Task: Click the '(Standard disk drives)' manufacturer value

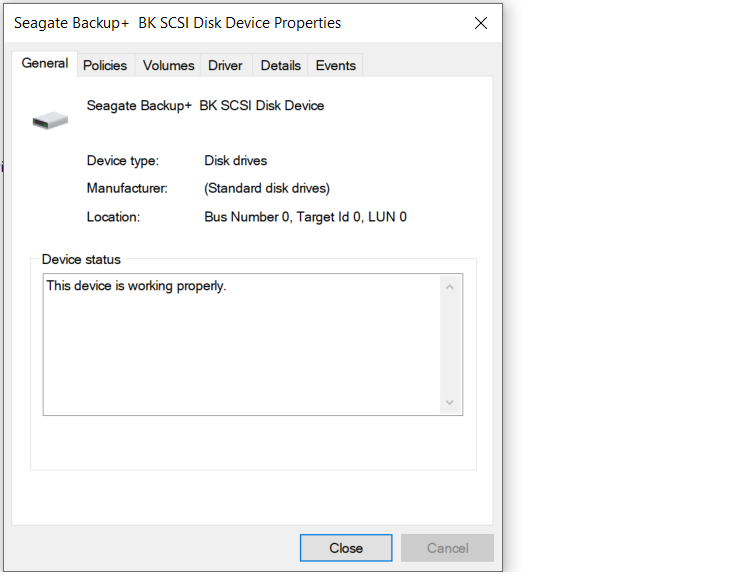Action: [x=267, y=188]
